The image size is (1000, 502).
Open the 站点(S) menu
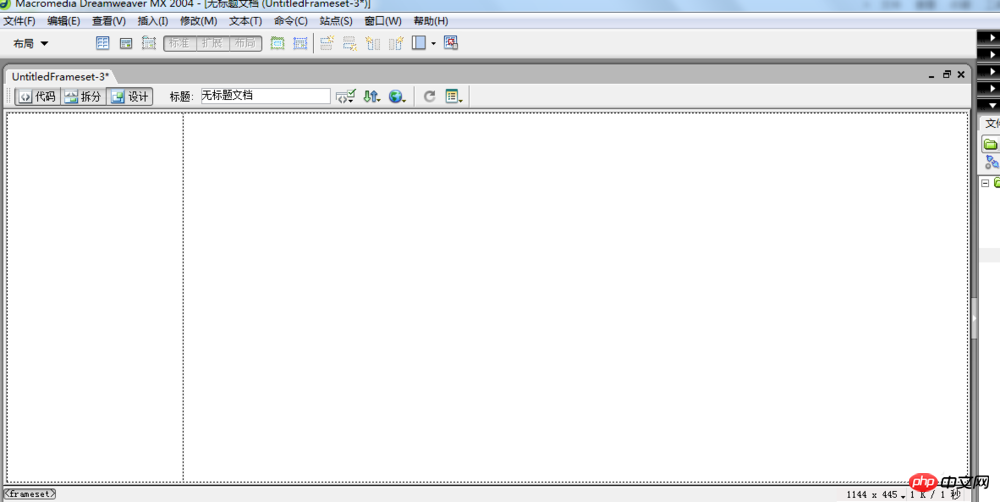tap(336, 21)
